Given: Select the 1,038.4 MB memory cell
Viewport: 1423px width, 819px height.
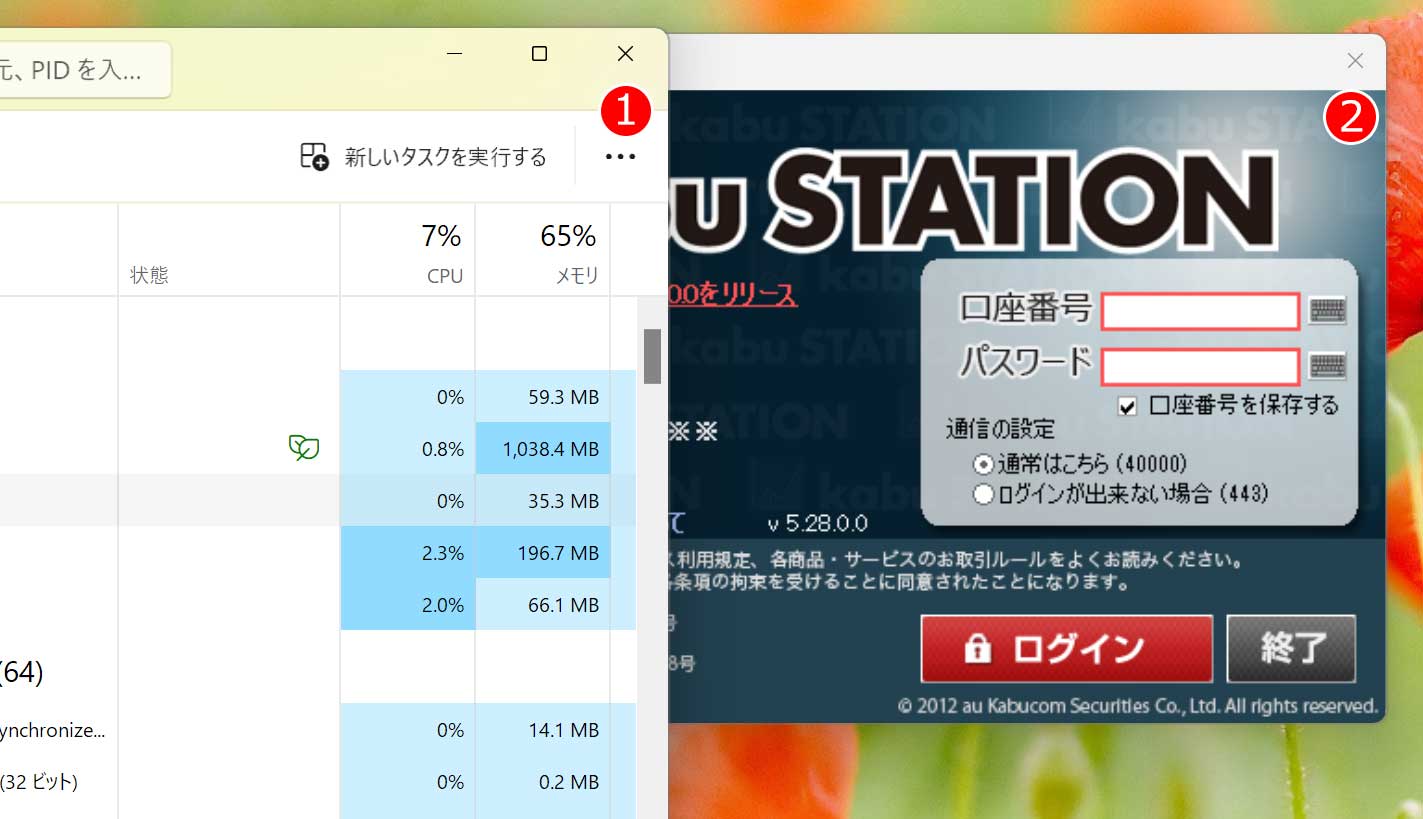Looking at the screenshot, I should [x=543, y=449].
